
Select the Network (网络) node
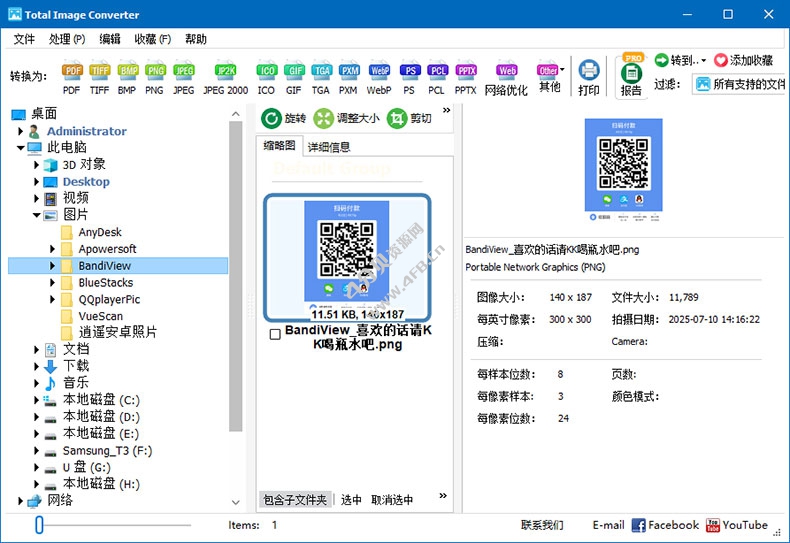click(60, 500)
